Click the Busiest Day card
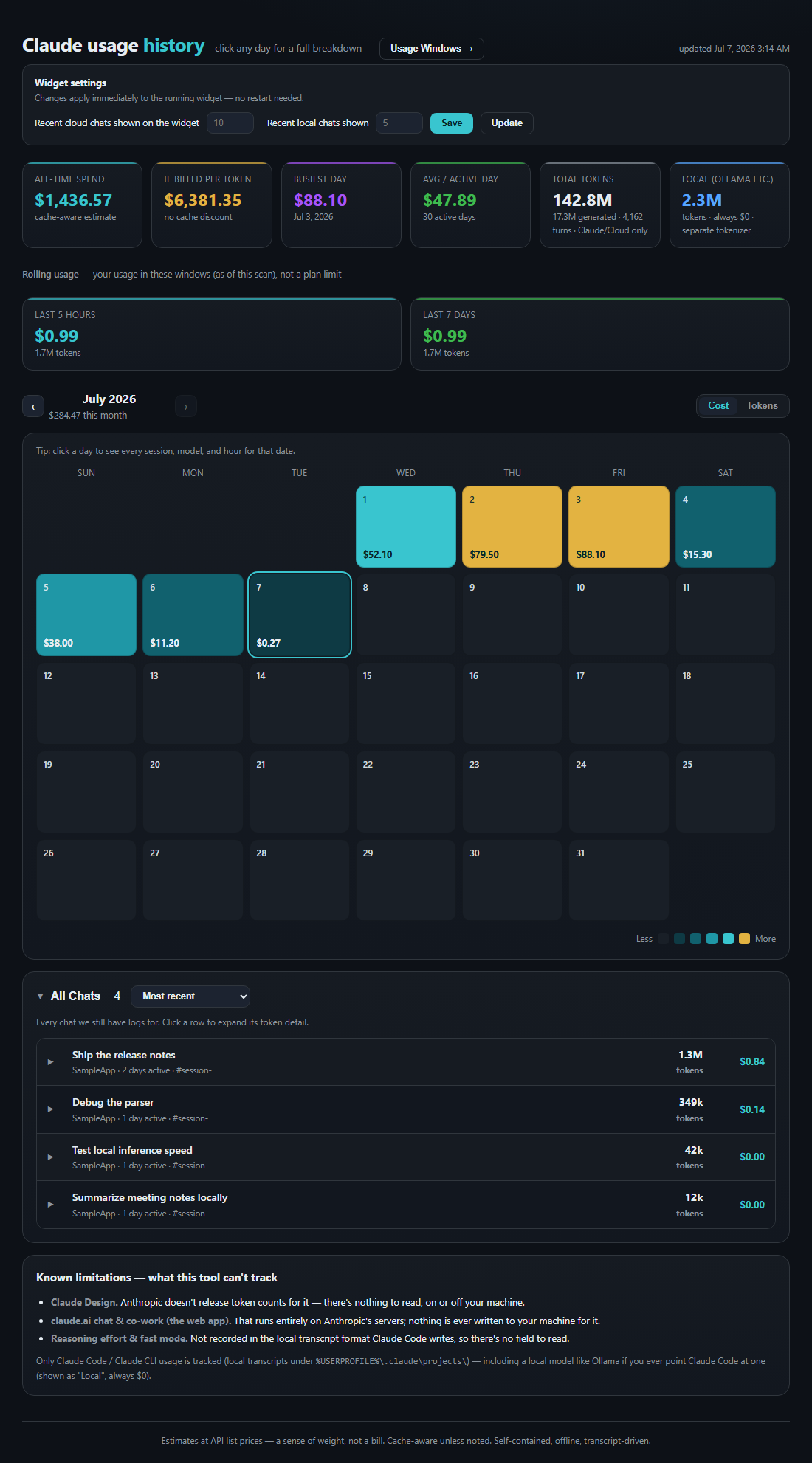The image size is (812, 1463). pyautogui.click(x=341, y=204)
